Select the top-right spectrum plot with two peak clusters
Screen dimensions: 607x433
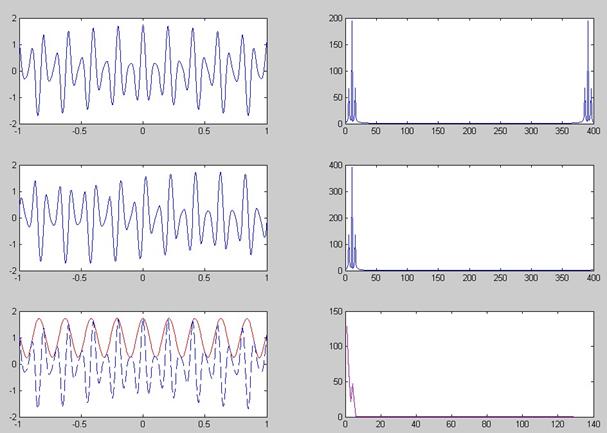point(469,71)
